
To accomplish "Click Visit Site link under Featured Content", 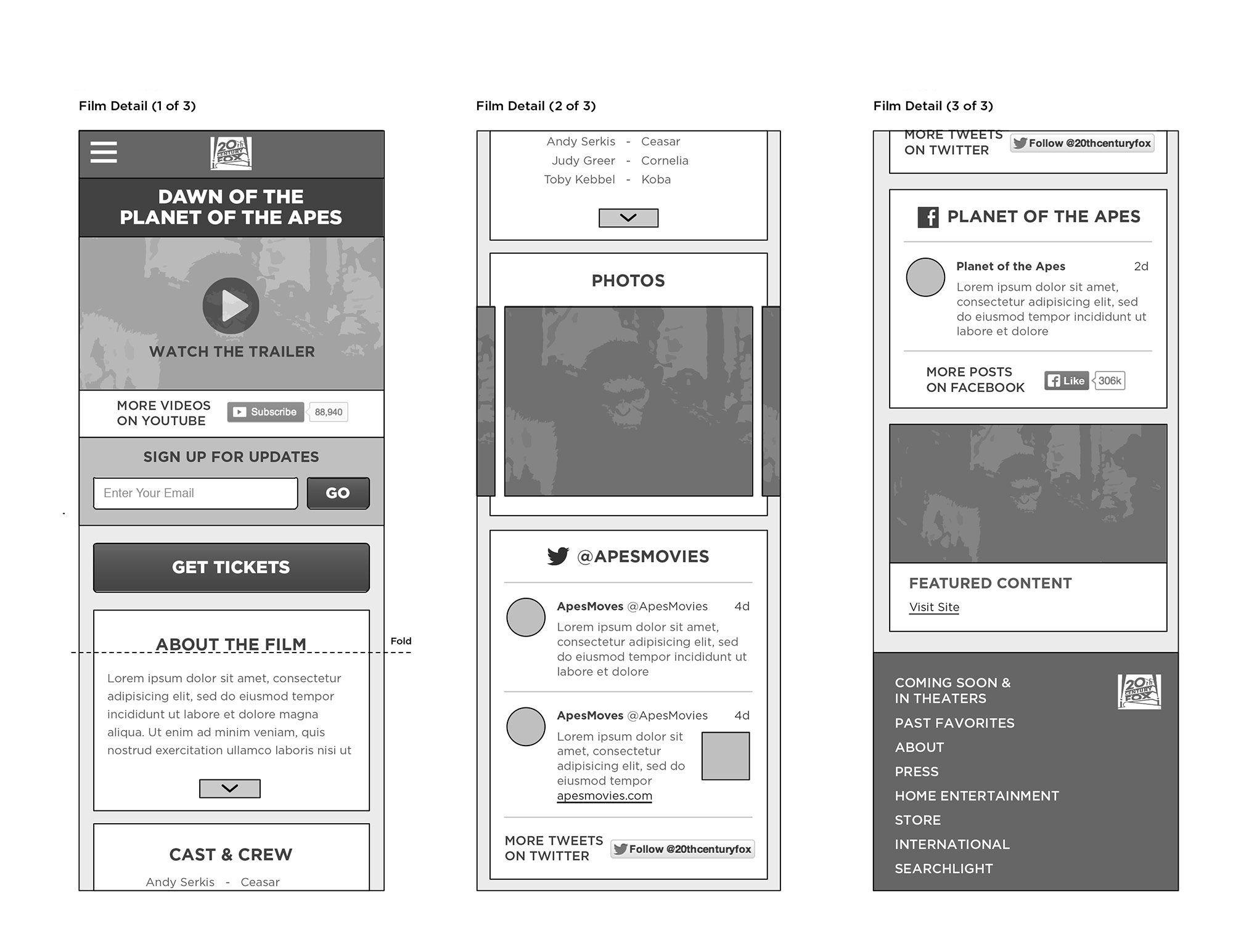I will click(932, 608).
